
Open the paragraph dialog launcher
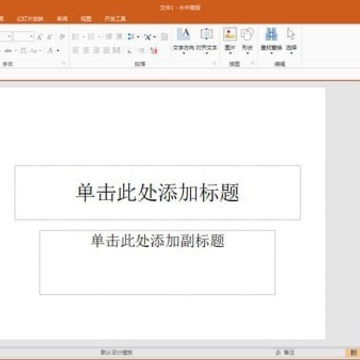click(x=214, y=63)
